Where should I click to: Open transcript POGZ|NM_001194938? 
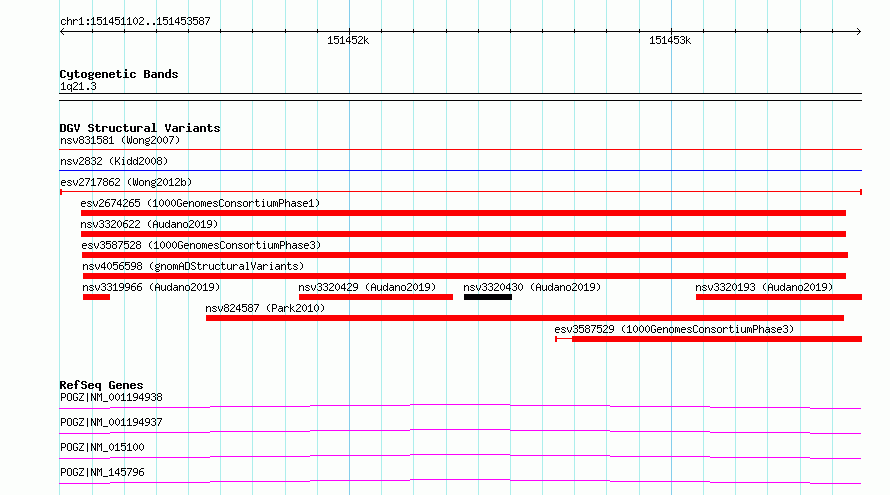pyautogui.click(x=111, y=397)
